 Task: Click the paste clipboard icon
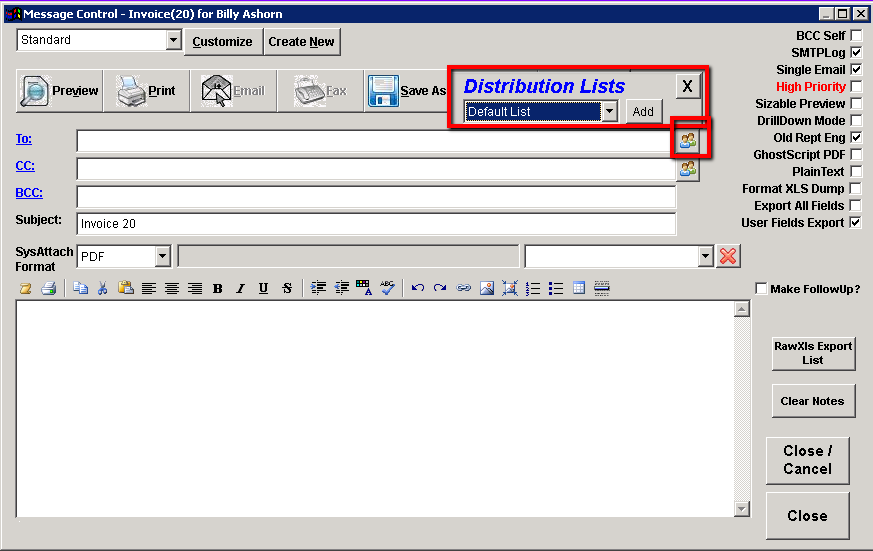(126, 288)
